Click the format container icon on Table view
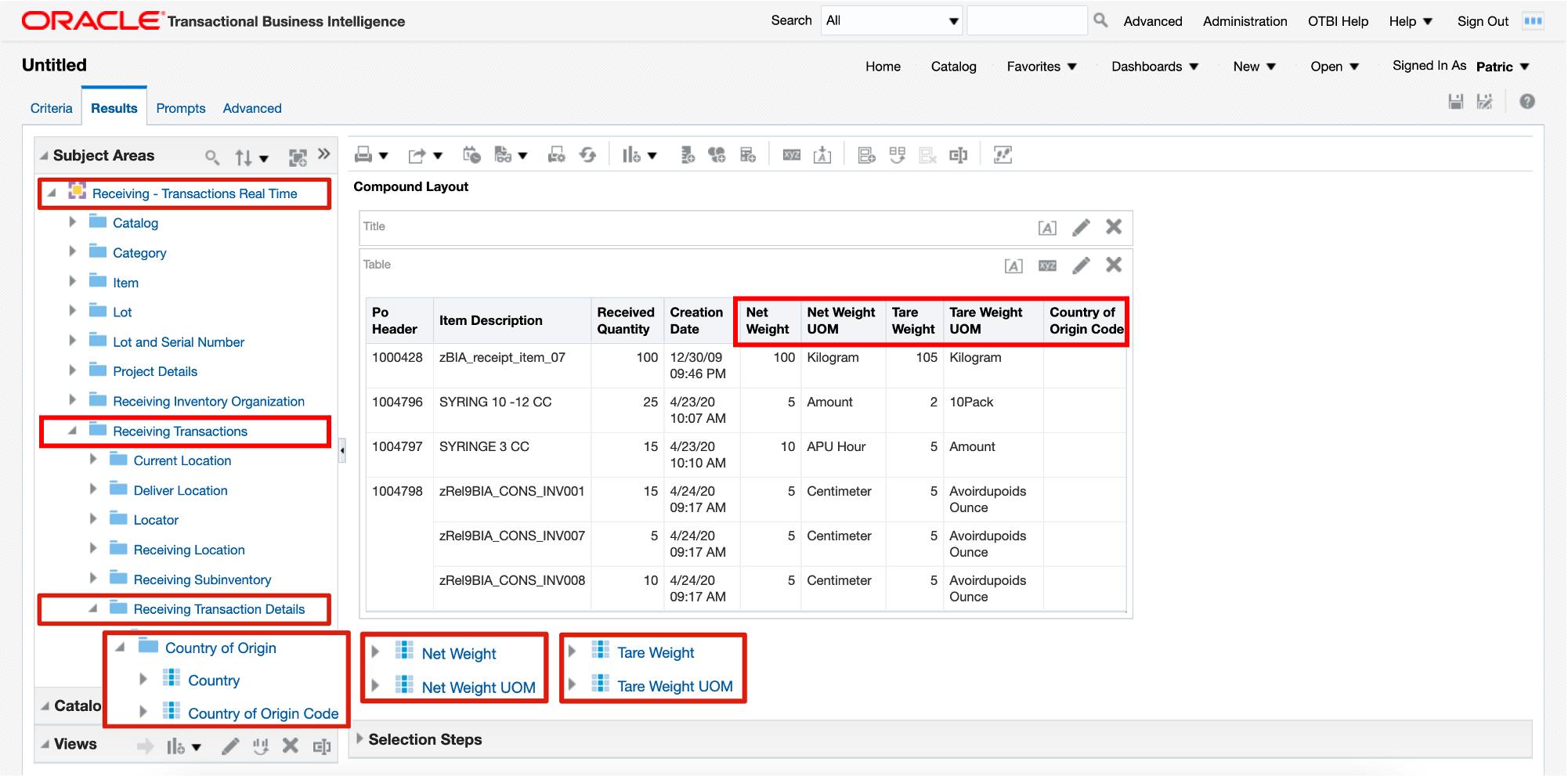The width and height of the screenshot is (1568, 776). 1013,266
